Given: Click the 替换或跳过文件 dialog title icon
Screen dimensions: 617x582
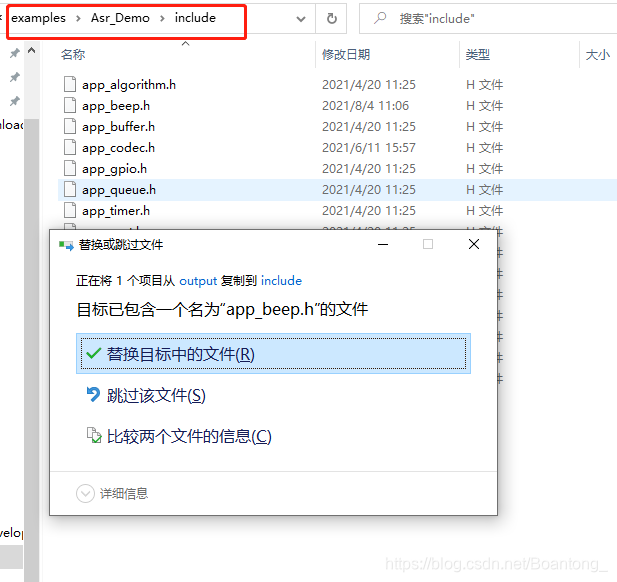Looking at the screenshot, I should pos(66,246).
